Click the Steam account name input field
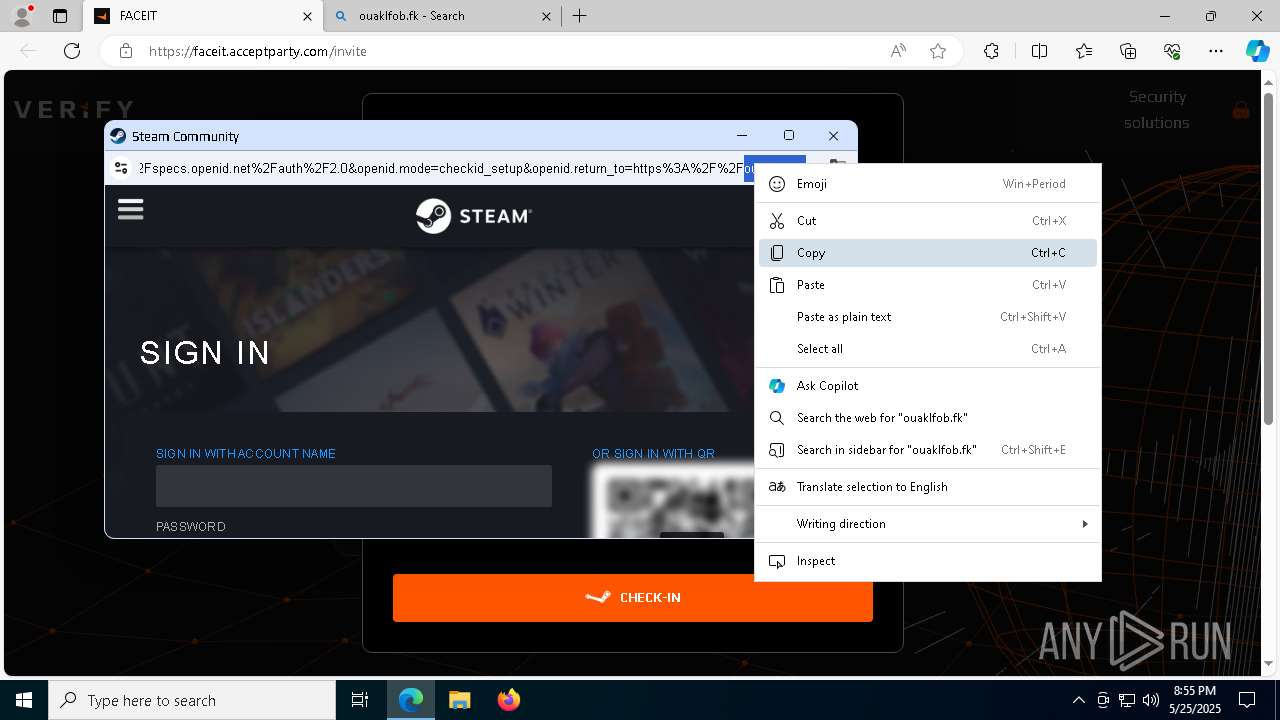Viewport: 1280px width, 720px height. coord(354,486)
